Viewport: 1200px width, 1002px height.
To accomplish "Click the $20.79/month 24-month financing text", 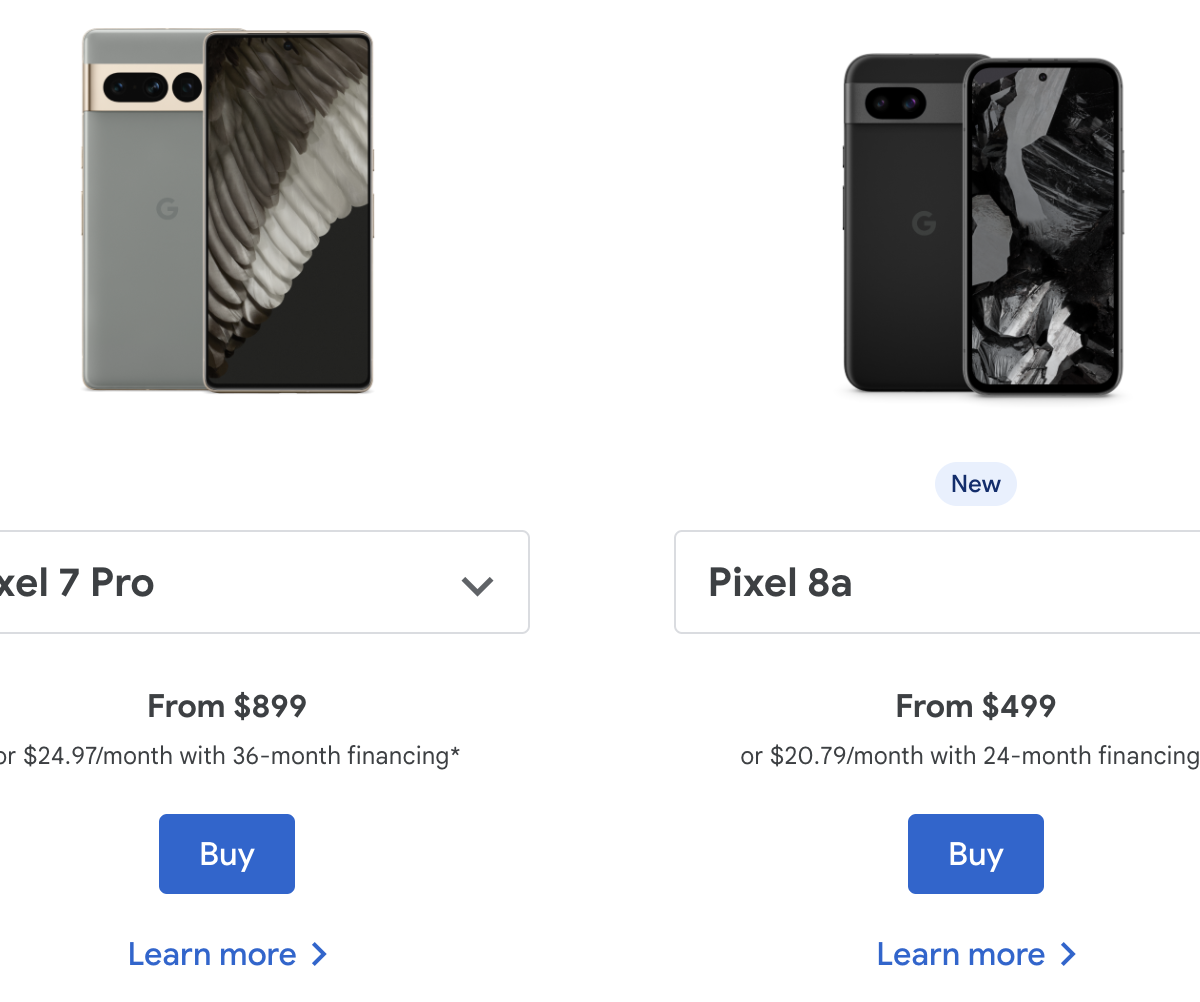I will (970, 756).
